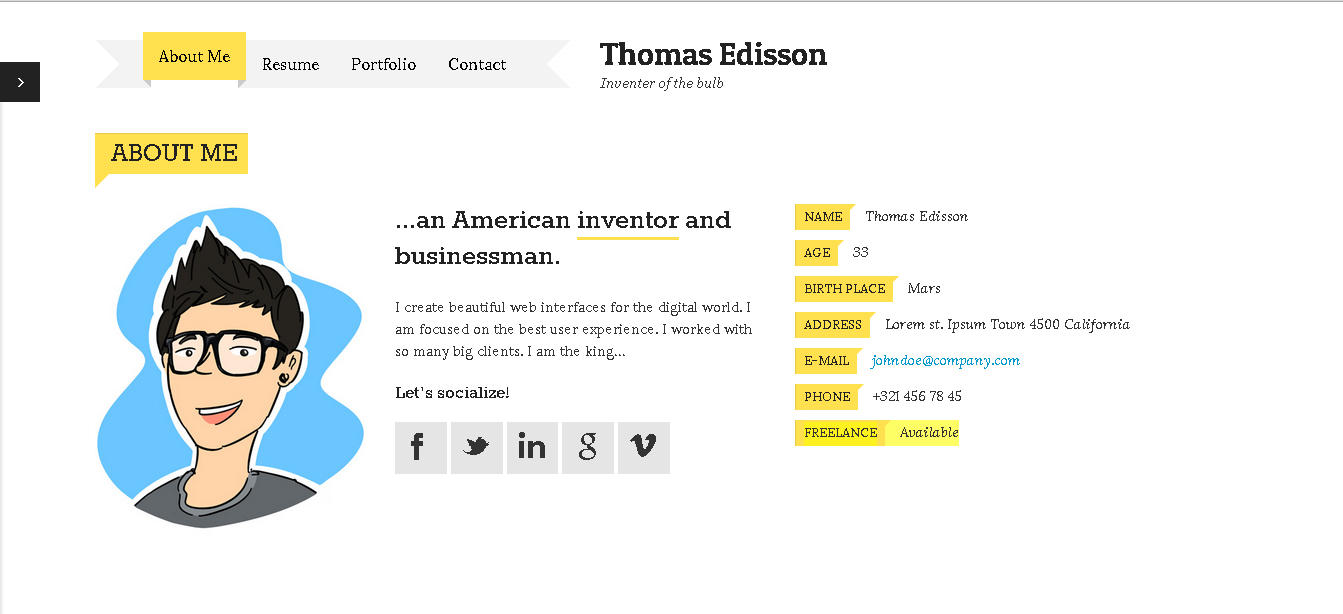1343x614 pixels.
Task: Open the Google Plus icon
Action: pos(588,447)
